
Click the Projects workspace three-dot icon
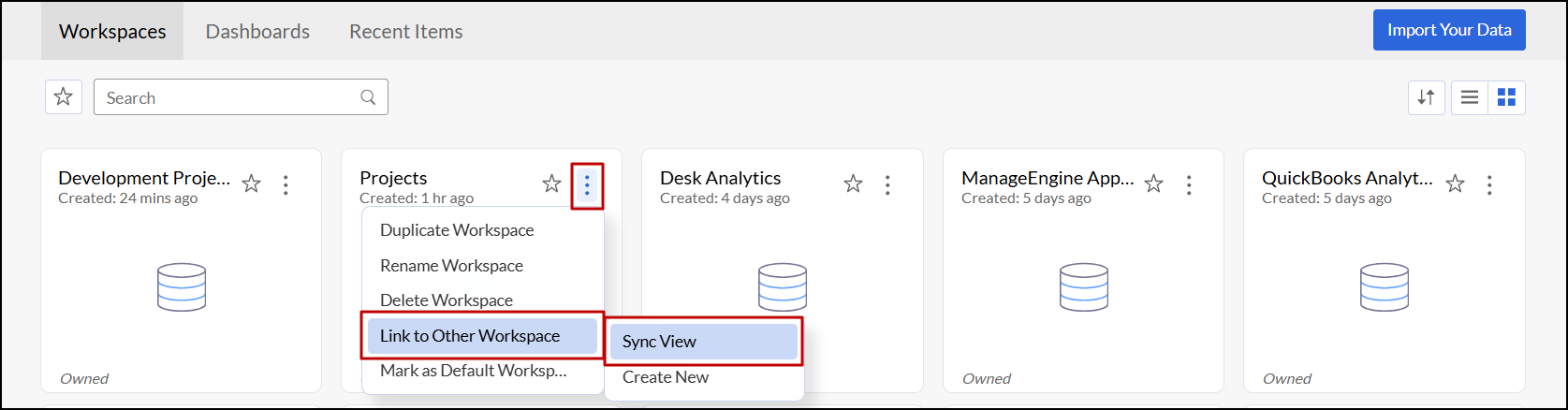pyautogui.click(x=587, y=185)
